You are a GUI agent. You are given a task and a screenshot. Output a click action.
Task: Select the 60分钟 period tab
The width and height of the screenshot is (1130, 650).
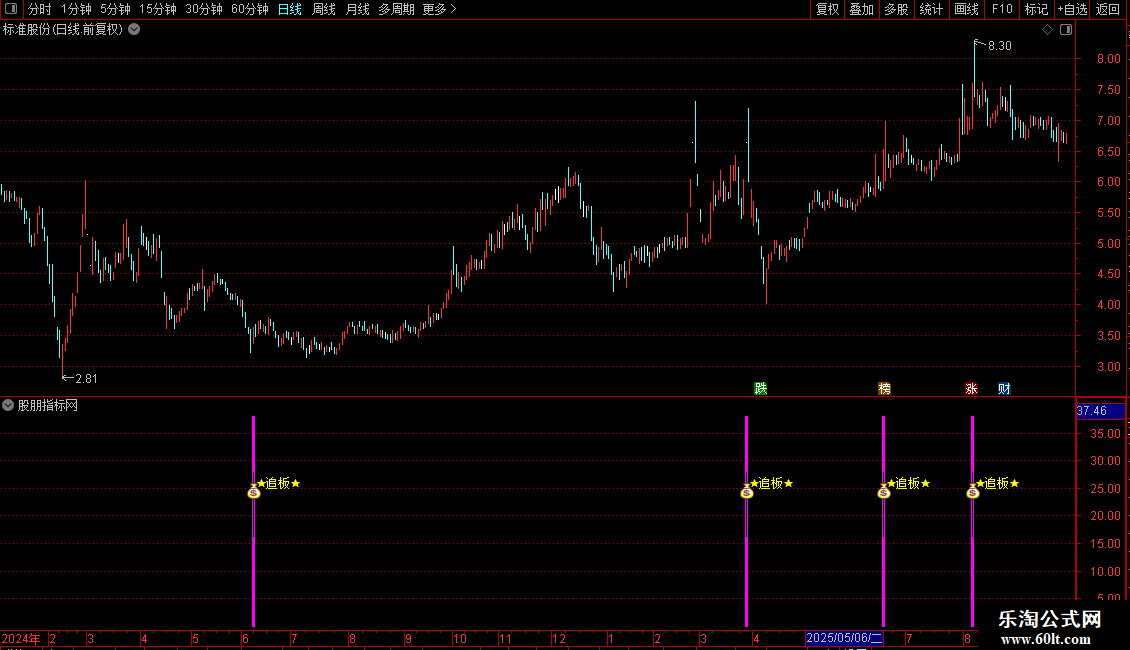[x=250, y=9]
